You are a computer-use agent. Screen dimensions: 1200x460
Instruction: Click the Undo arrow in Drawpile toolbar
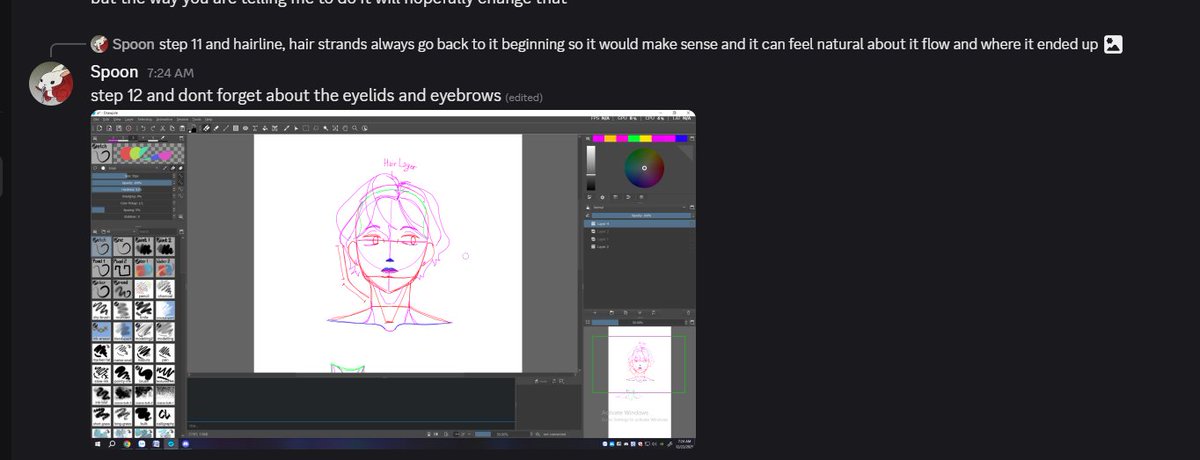click(142, 128)
